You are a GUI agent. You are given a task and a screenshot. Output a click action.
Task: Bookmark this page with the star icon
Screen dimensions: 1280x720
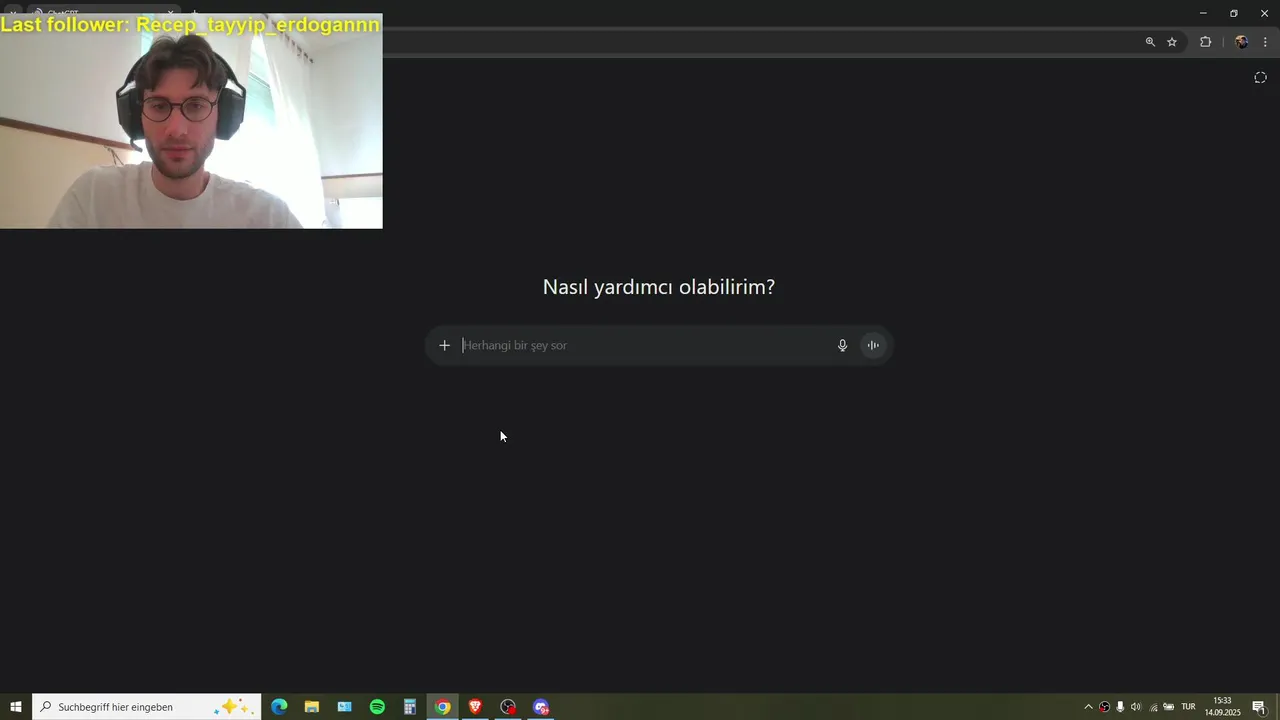click(x=1172, y=42)
